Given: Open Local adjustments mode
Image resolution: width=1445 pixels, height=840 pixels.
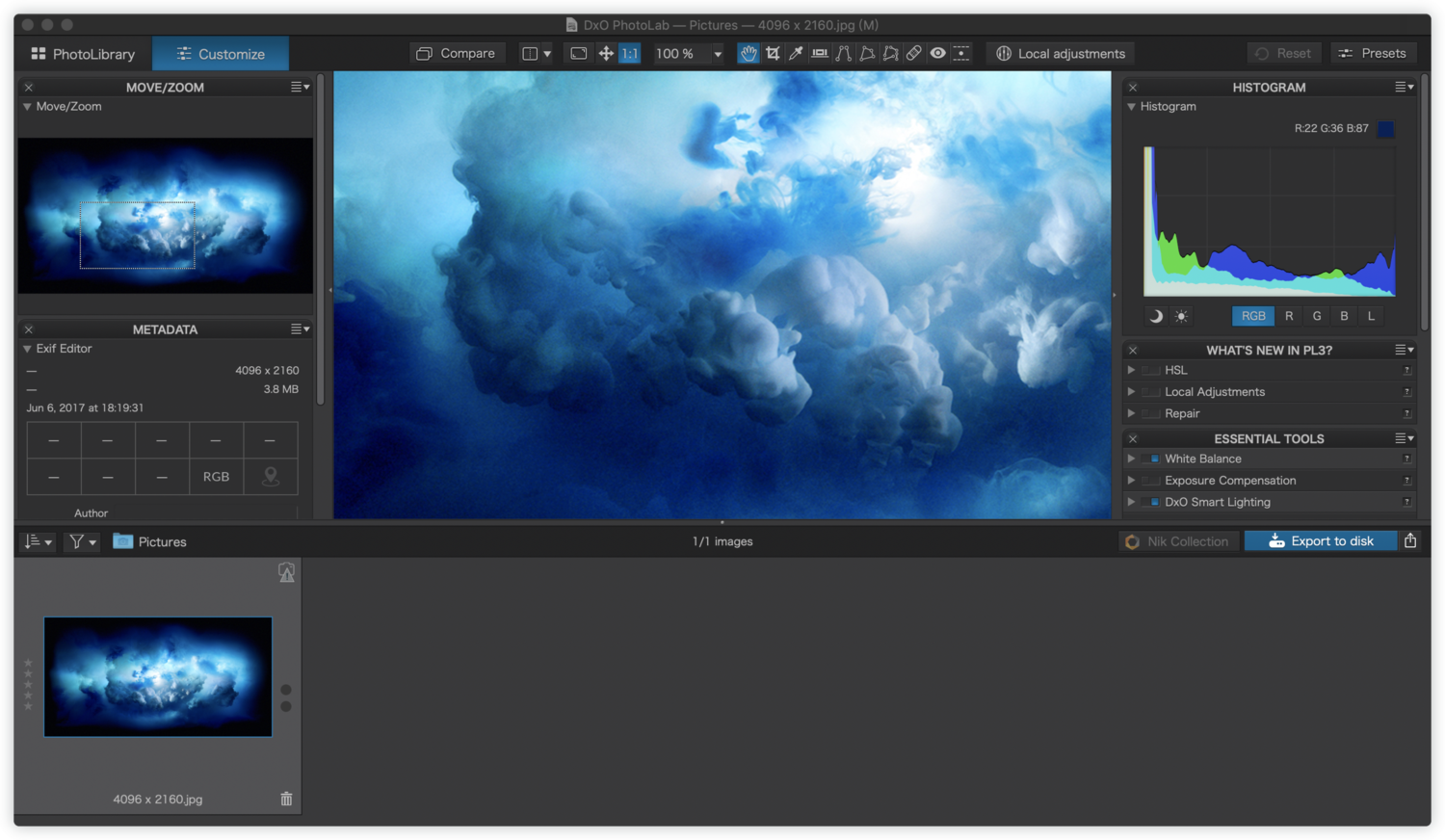Looking at the screenshot, I should [x=1061, y=54].
